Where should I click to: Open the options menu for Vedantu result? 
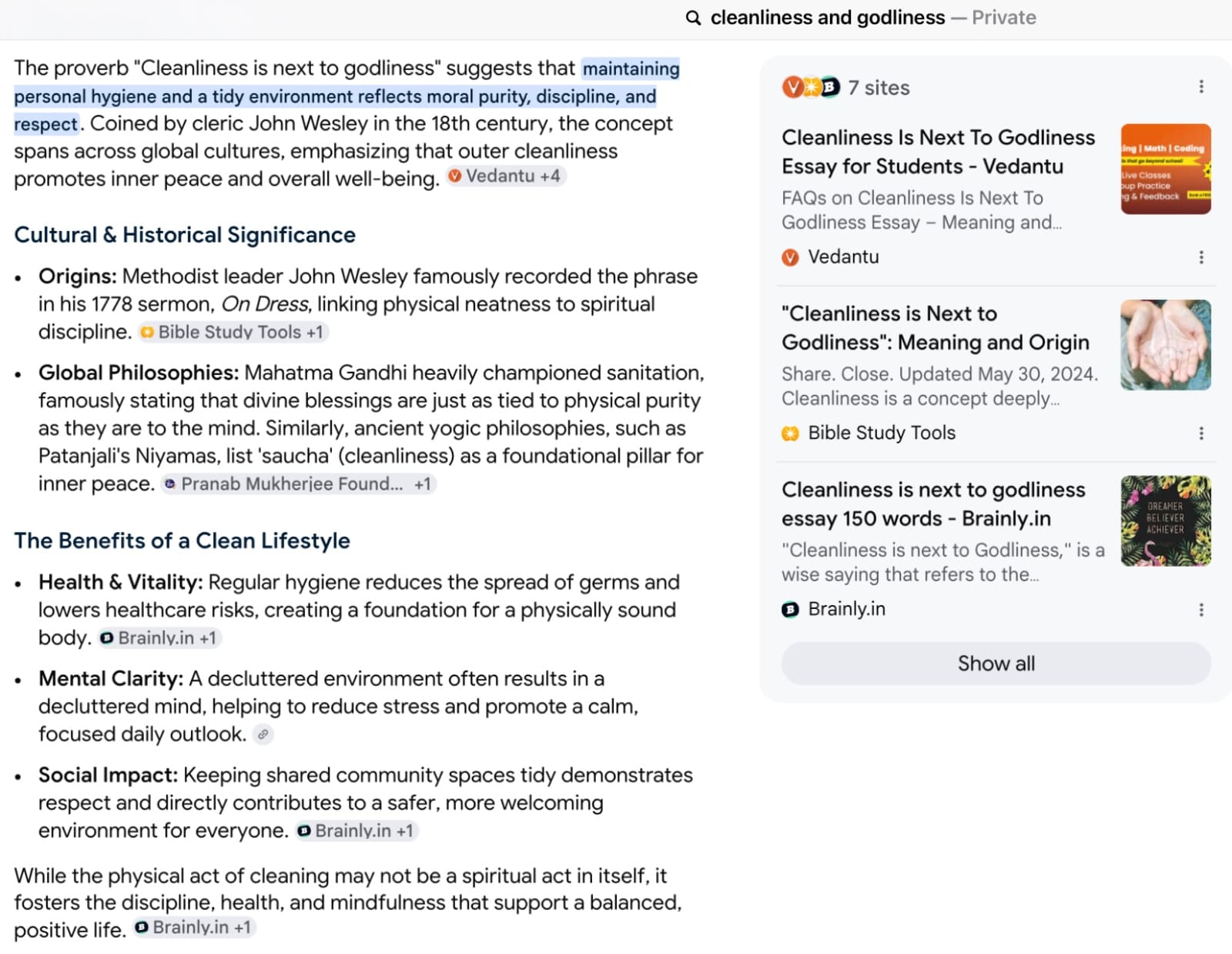point(1201,257)
